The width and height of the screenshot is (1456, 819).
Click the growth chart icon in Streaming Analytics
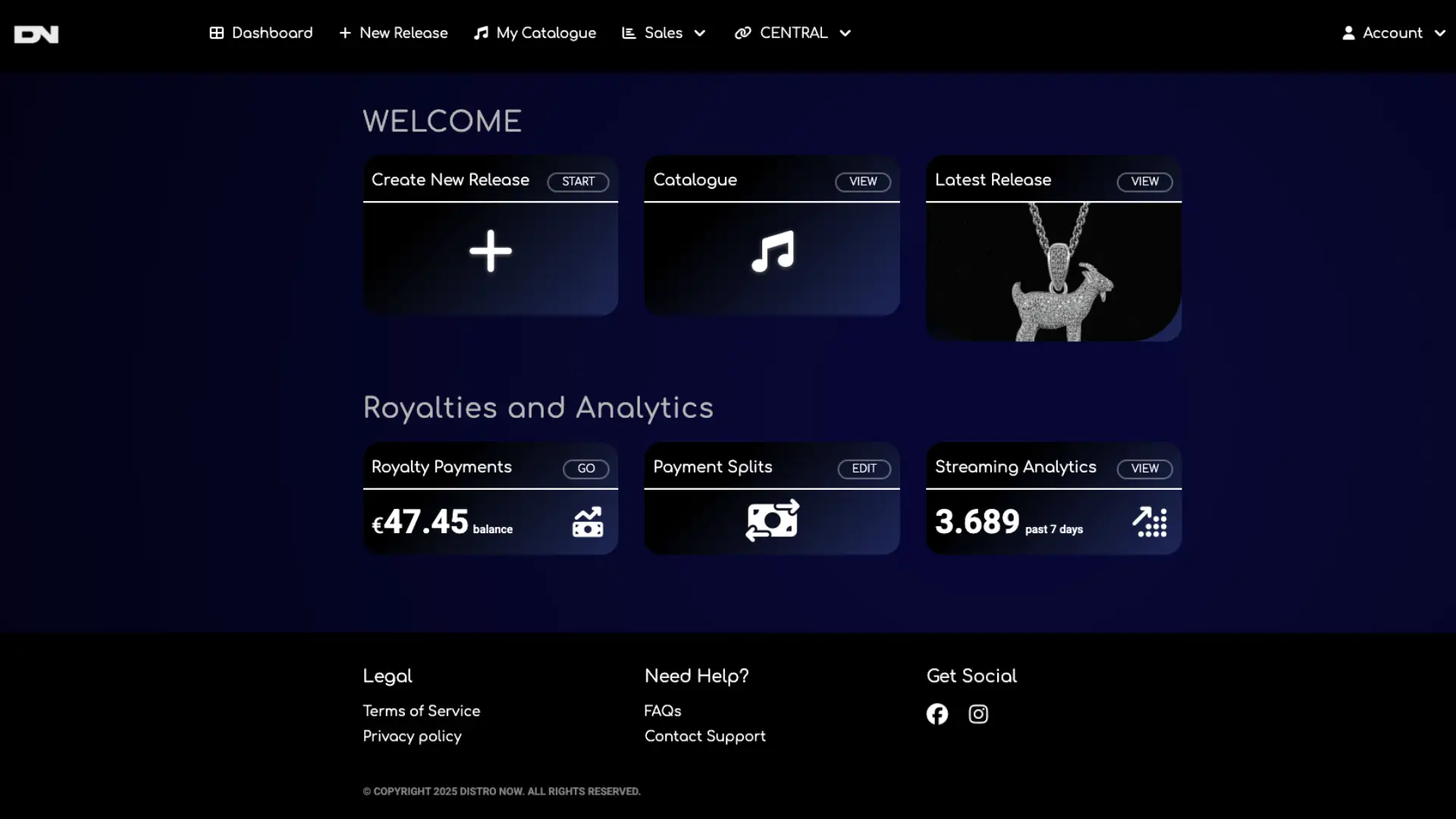(1150, 522)
